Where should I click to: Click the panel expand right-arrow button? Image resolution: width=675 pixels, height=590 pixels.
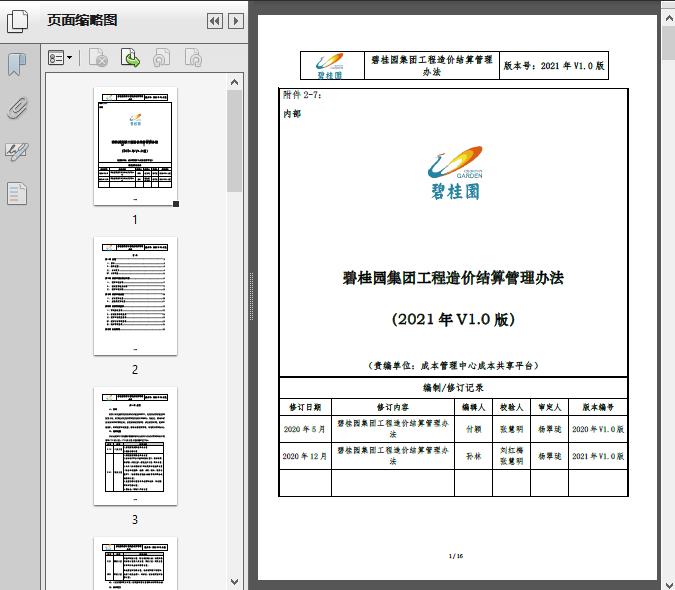coord(236,21)
